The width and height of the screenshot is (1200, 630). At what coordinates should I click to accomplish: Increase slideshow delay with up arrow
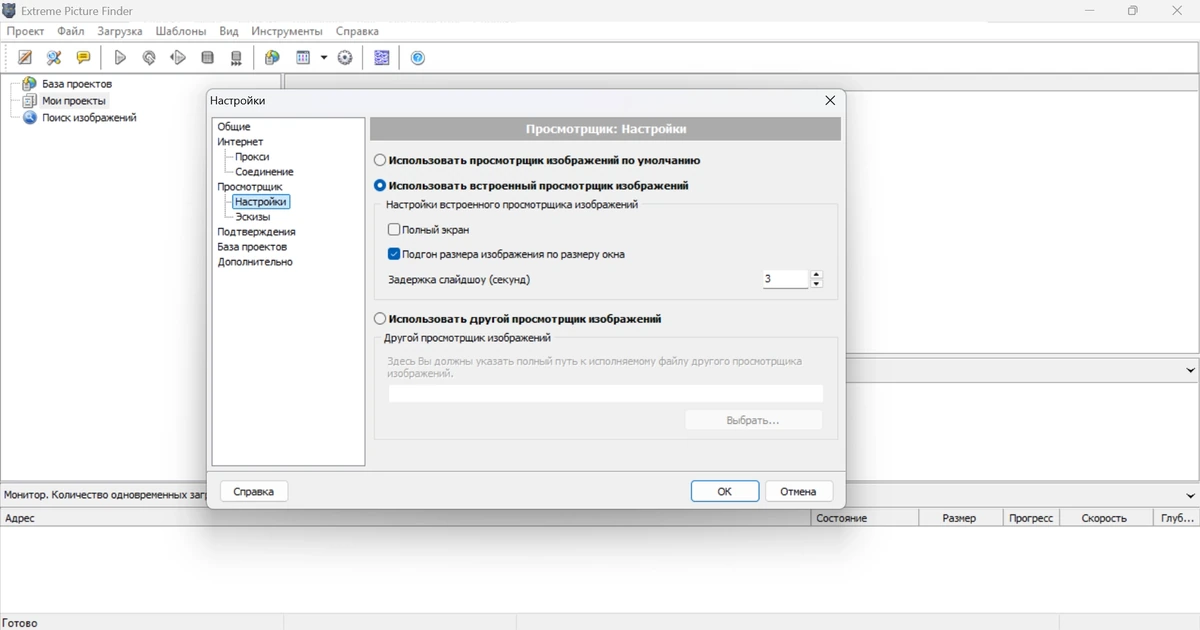(x=817, y=274)
